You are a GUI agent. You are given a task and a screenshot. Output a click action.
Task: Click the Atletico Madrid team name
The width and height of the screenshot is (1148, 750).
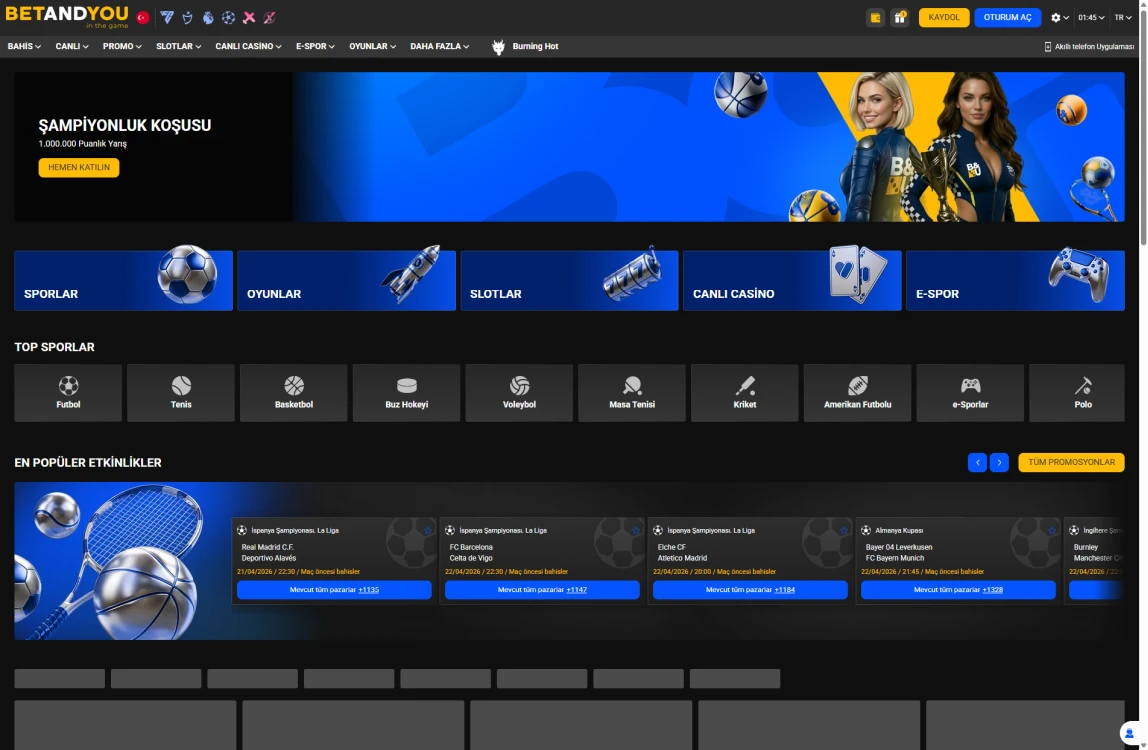click(682, 558)
